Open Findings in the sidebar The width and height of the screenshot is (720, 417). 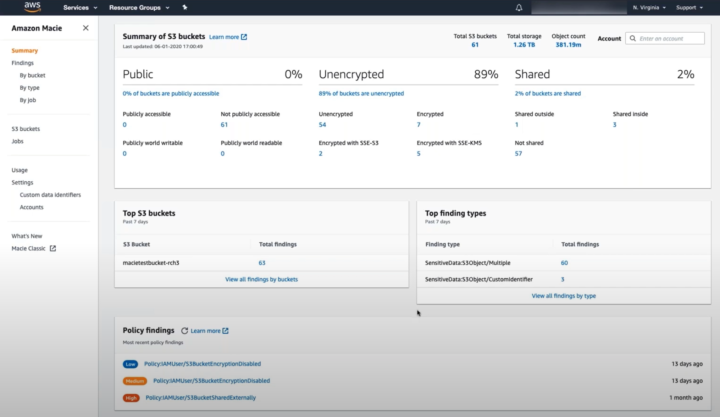[22, 63]
